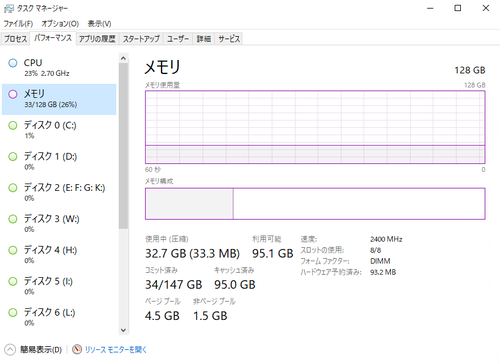
Task: Open リソース モニターを開く link
Action: coord(116,349)
